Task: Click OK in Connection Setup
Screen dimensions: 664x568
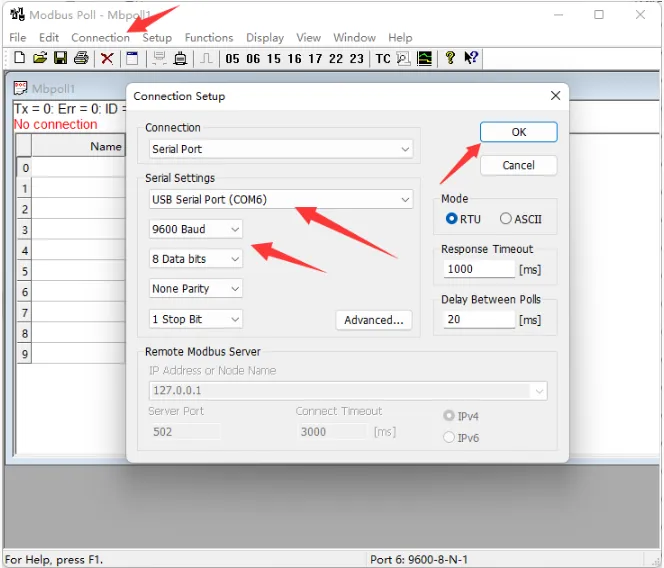Action: (518, 132)
